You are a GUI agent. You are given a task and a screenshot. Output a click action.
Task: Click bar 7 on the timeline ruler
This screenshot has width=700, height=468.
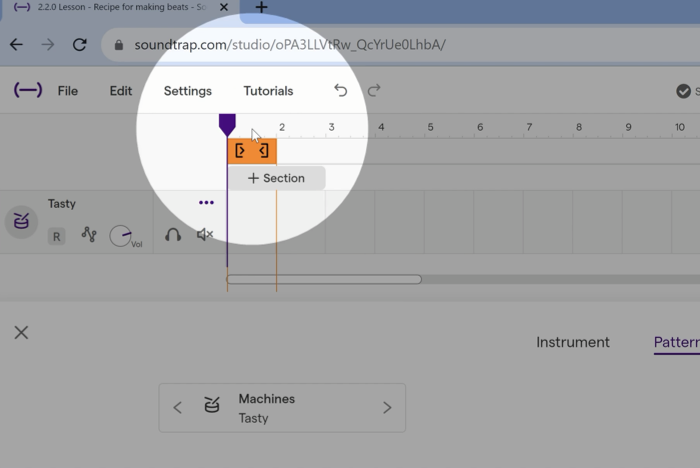pos(529,127)
